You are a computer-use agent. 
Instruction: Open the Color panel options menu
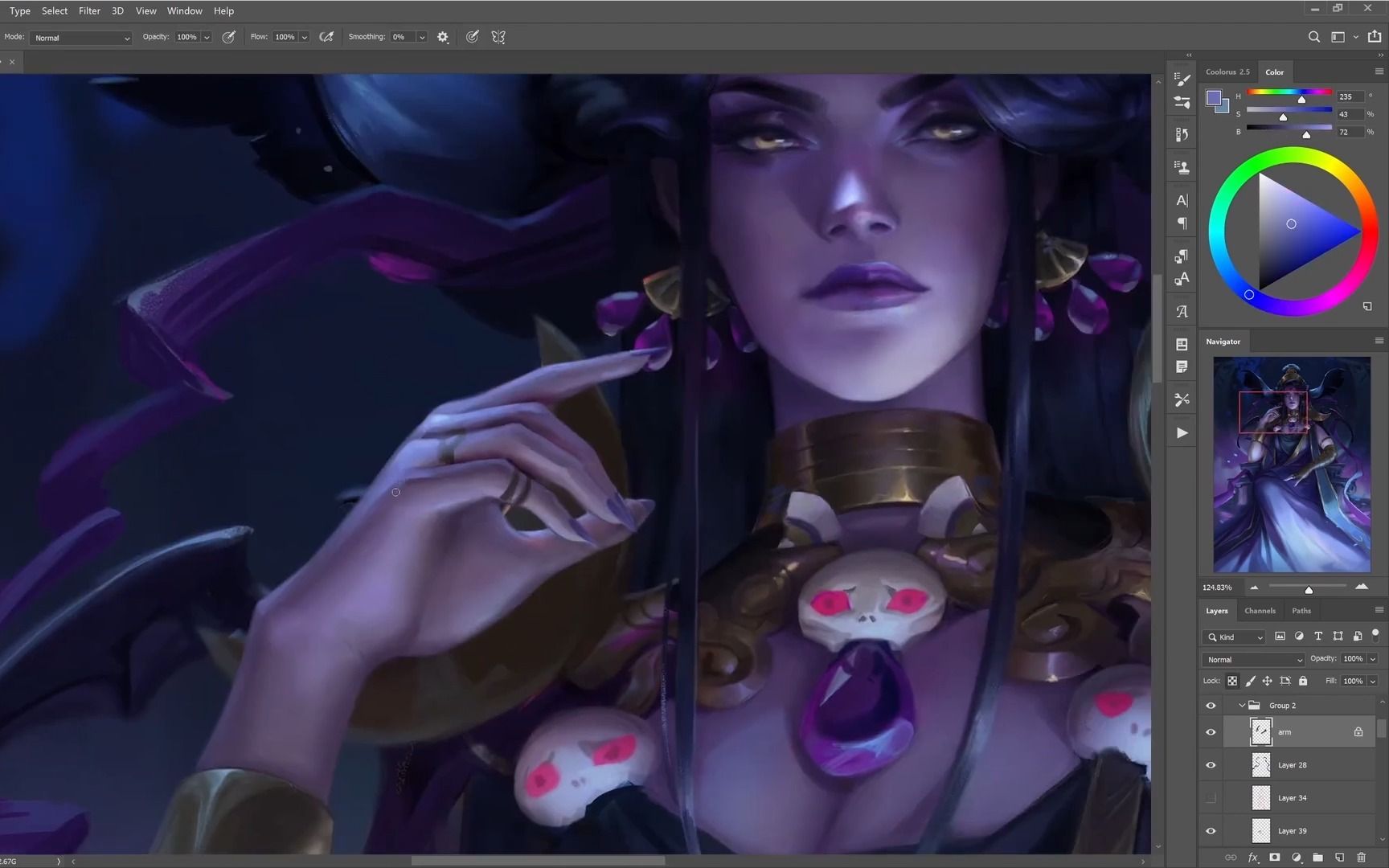coord(1379,72)
